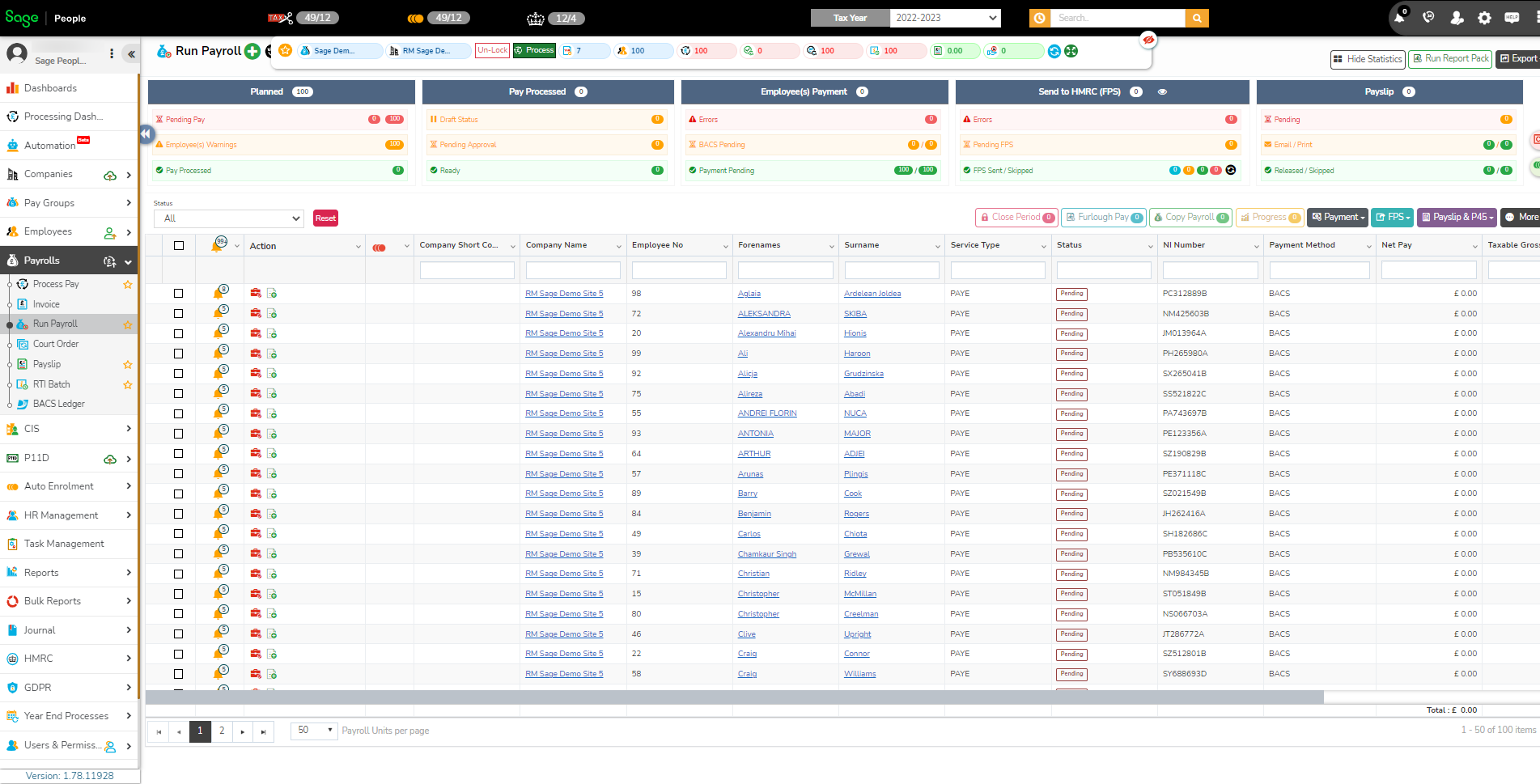Click the 24-hour phone support icon

click(x=1428, y=17)
